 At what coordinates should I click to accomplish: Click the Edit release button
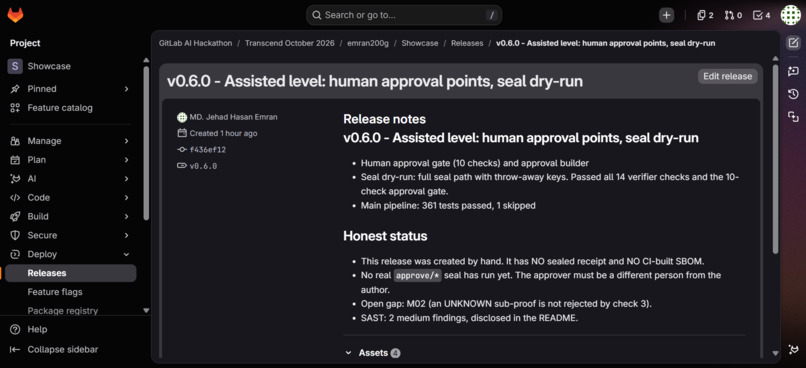point(727,77)
